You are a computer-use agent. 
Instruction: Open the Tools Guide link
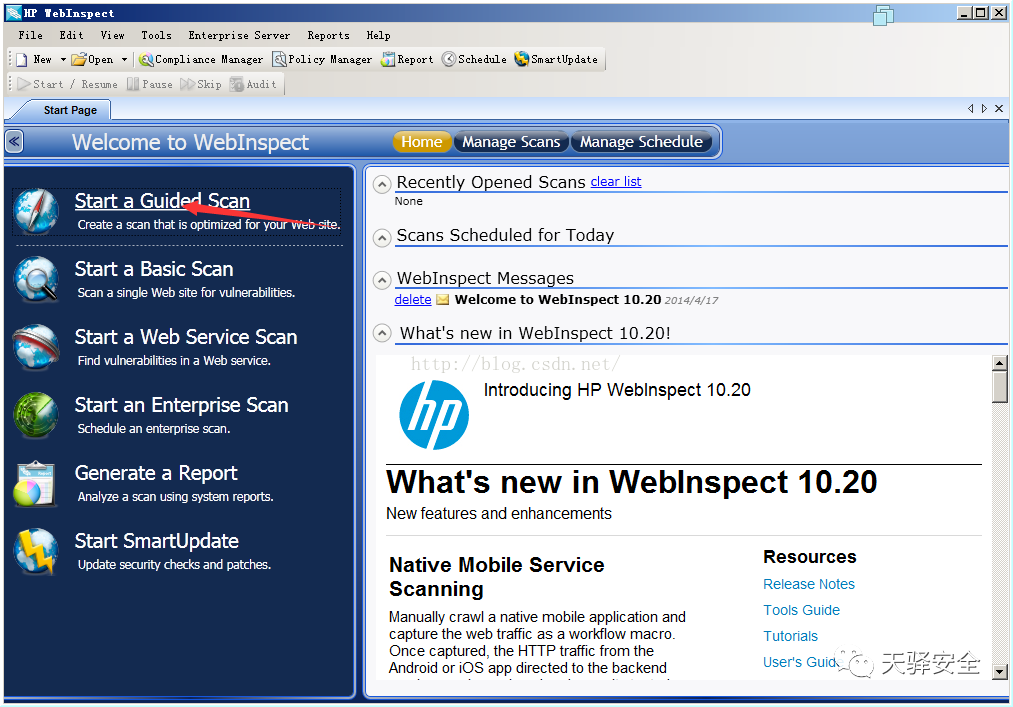801,610
